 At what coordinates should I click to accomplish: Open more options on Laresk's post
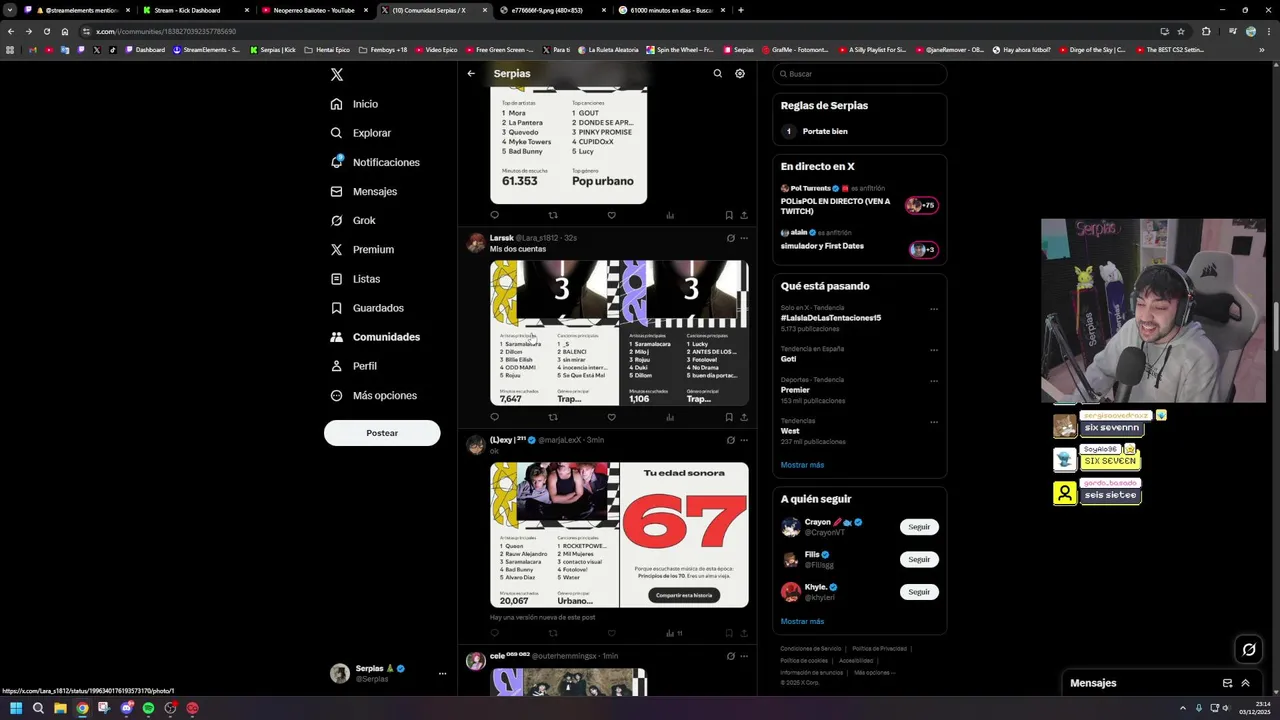744,238
